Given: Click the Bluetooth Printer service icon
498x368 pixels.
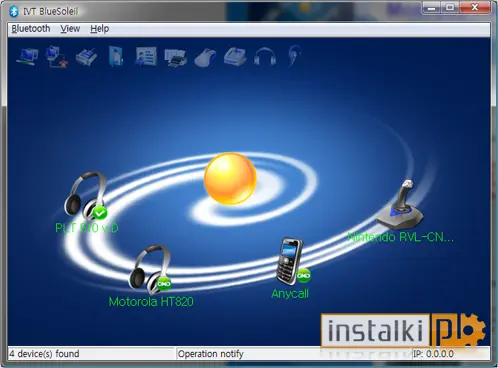Looking at the screenshot, I should [x=176, y=58].
